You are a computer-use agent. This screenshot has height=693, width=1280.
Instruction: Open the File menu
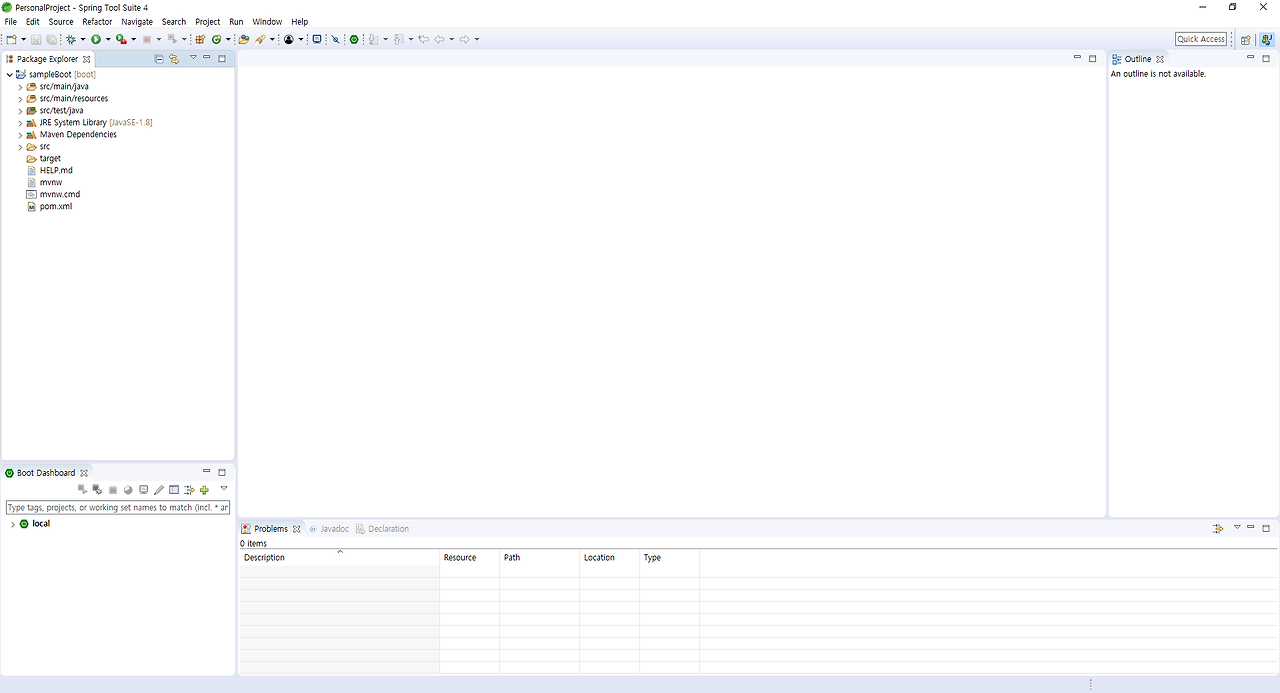tap(11, 21)
